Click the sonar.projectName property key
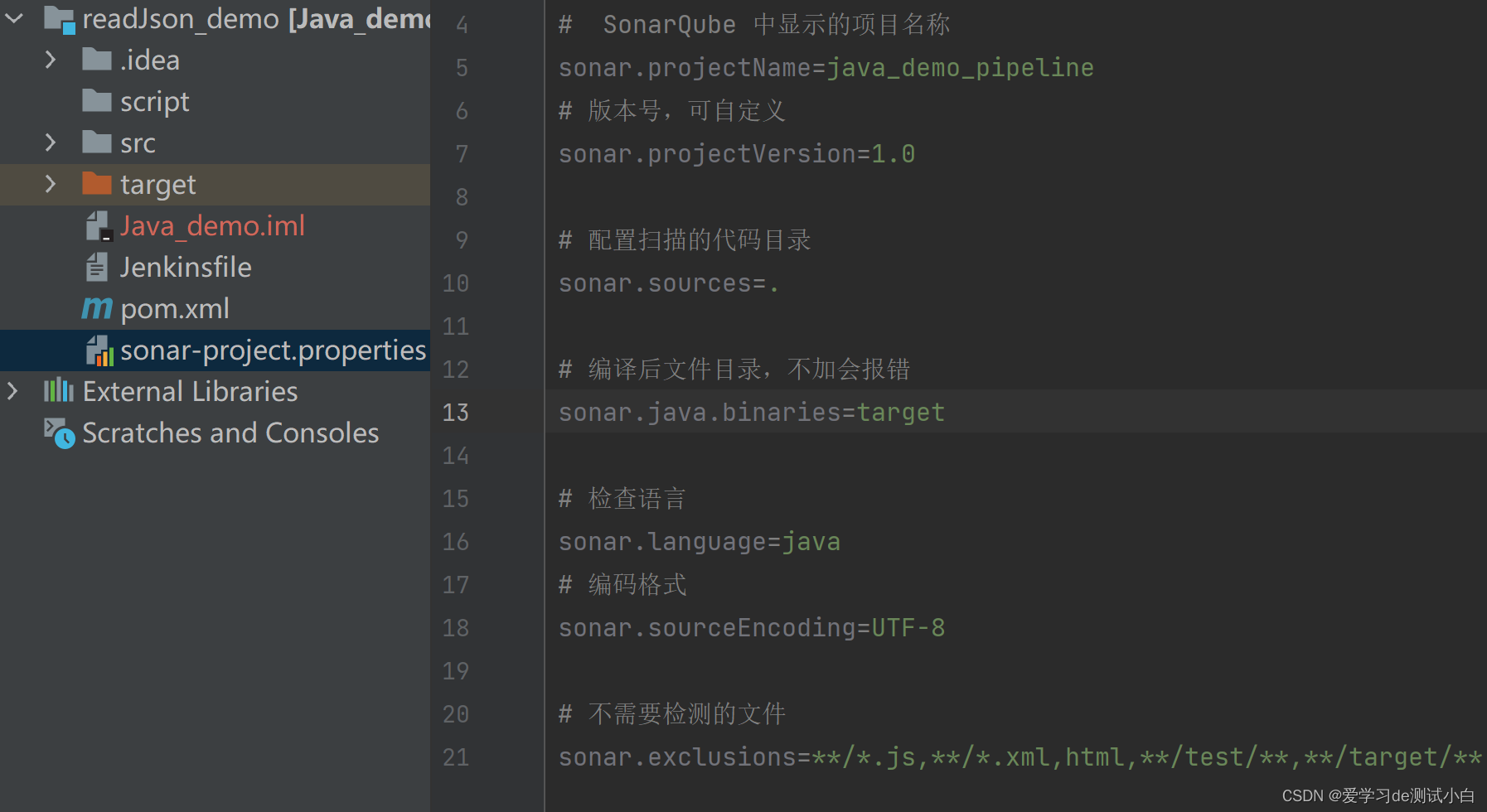This screenshot has width=1487, height=812. (x=685, y=68)
